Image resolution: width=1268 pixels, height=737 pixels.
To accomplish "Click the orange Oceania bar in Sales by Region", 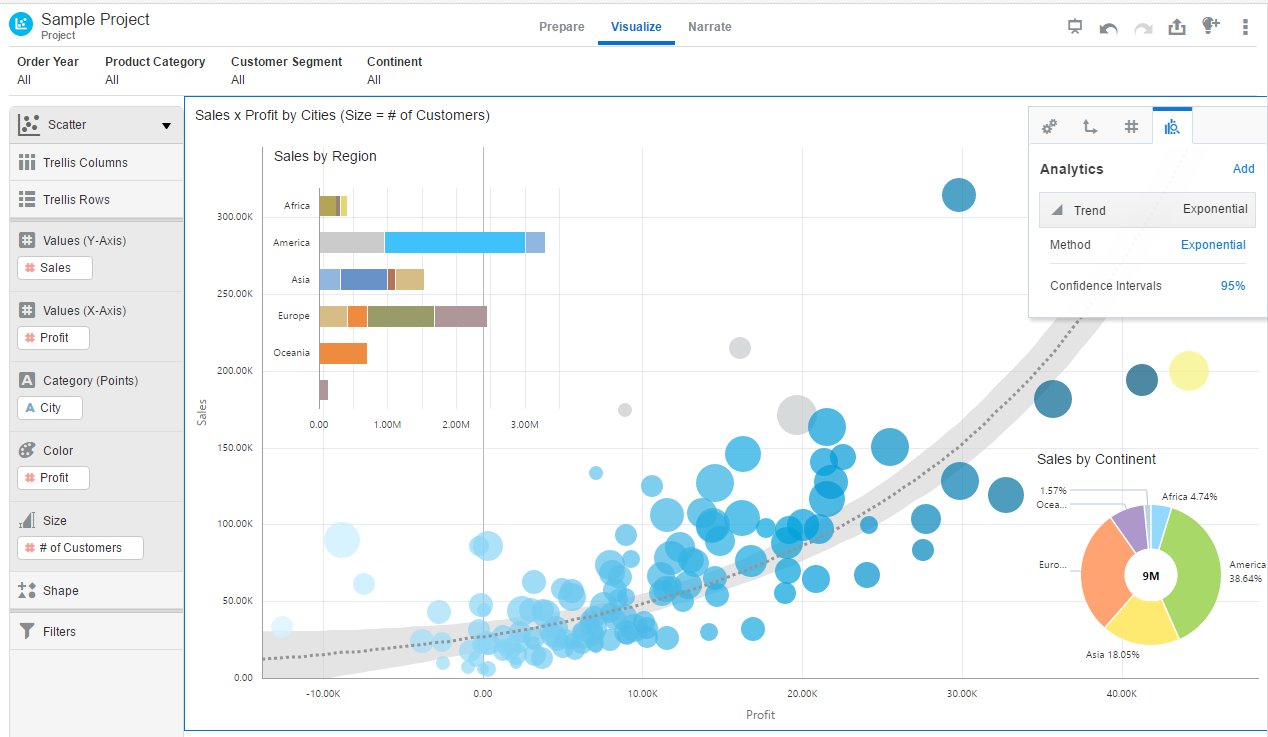I will (343, 353).
